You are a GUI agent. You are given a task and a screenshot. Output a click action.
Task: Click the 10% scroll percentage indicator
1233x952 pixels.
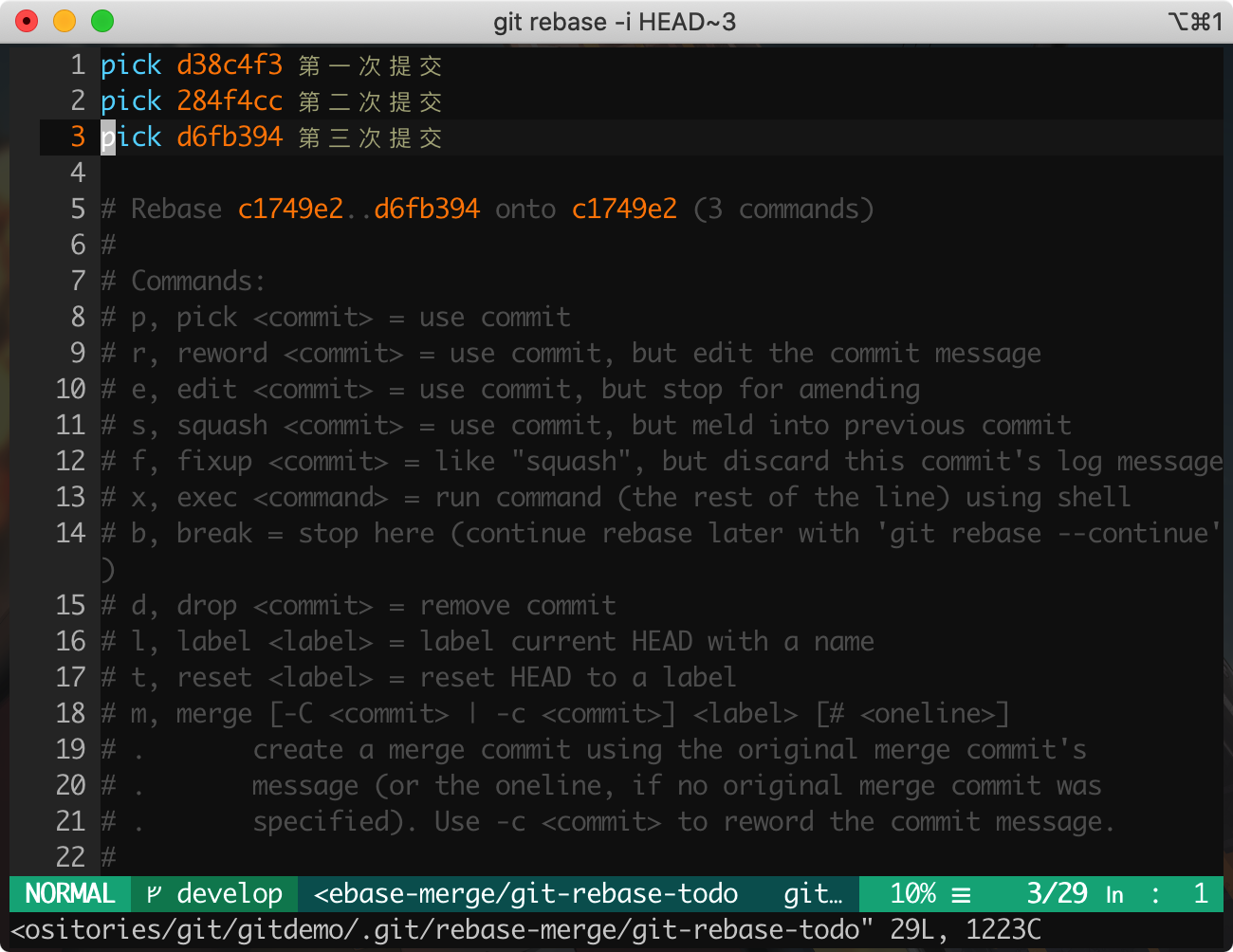point(912,894)
